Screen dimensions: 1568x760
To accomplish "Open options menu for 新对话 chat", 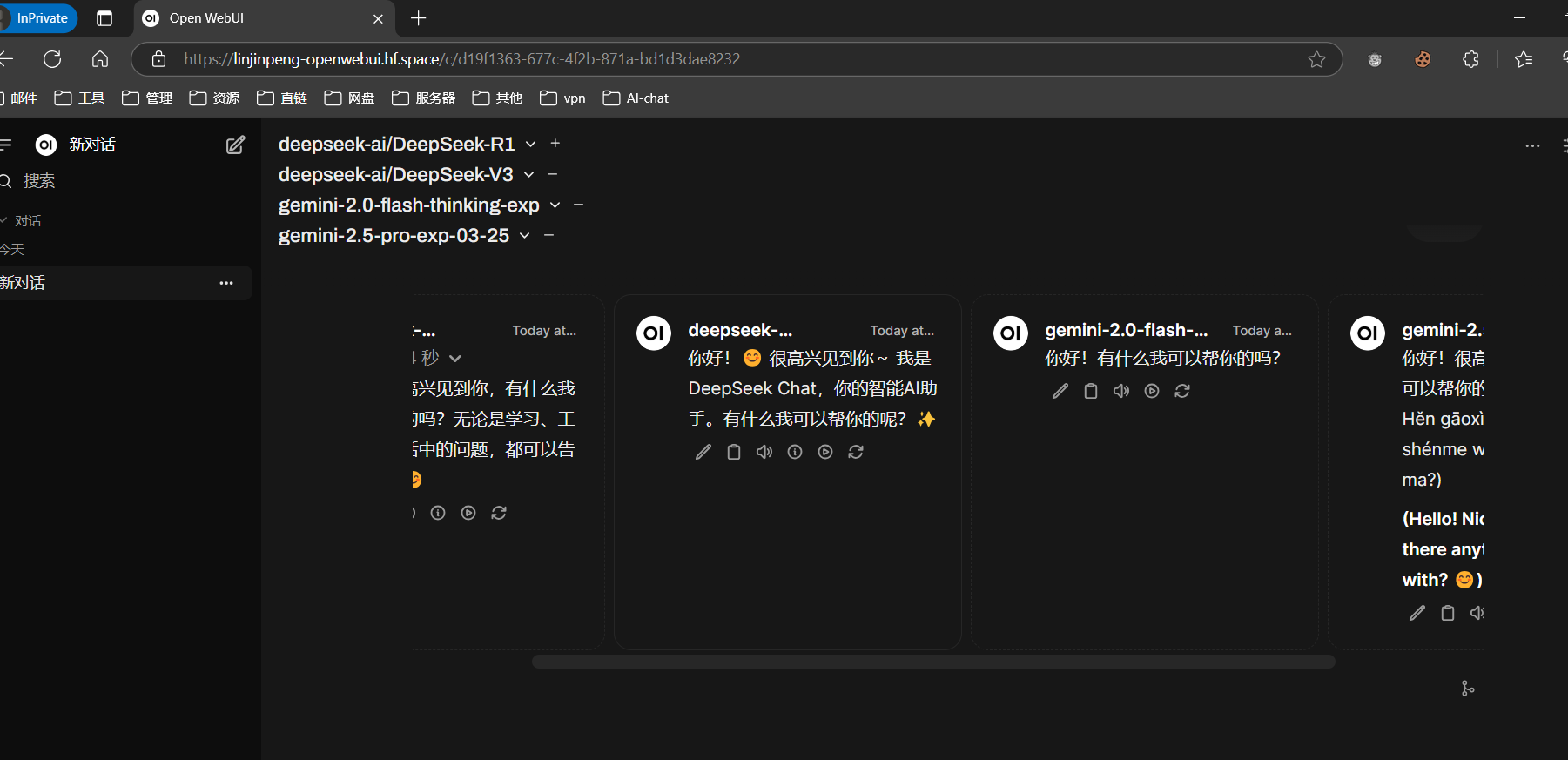I will coord(226,283).
